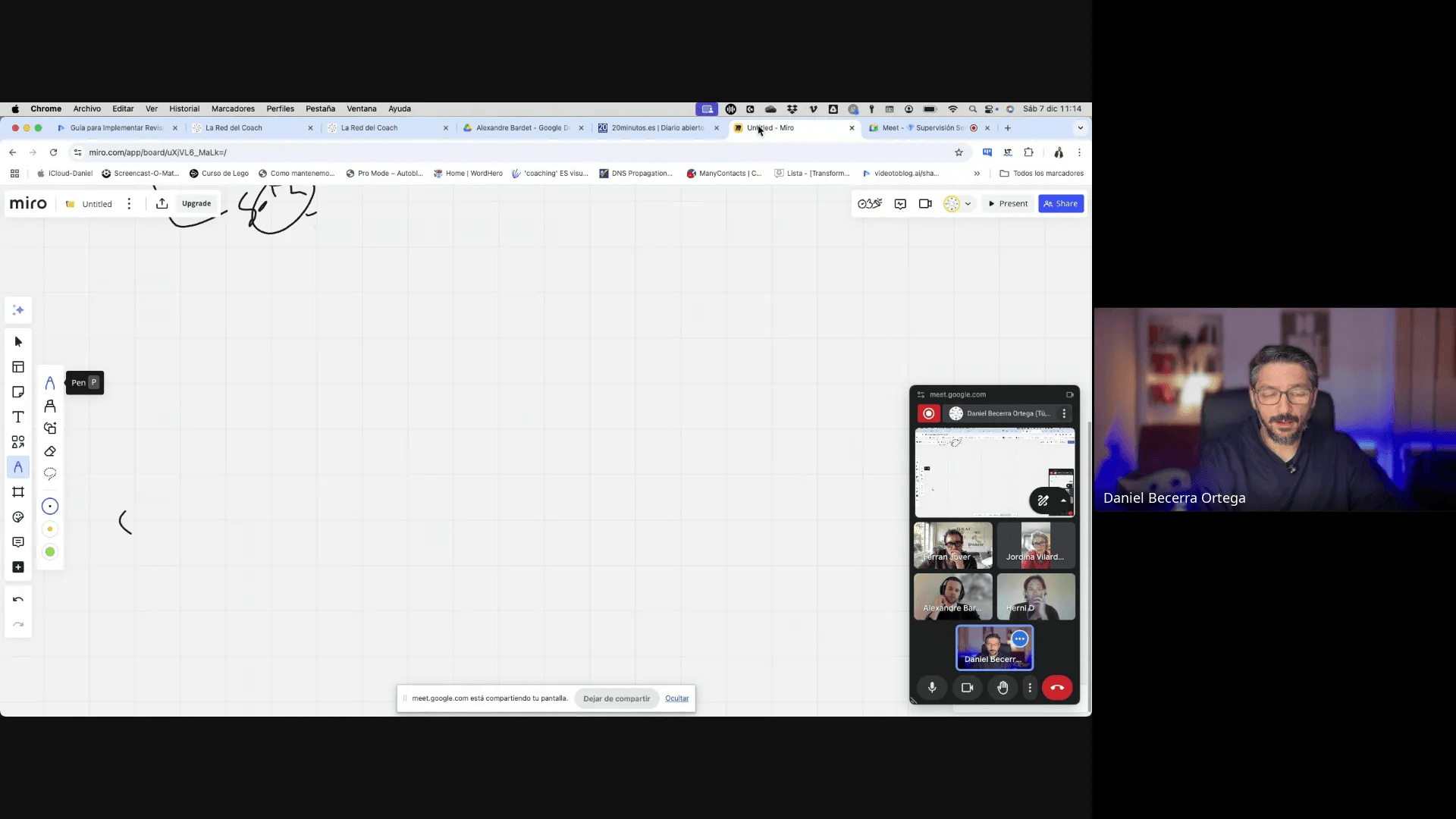Open Archivo menu in macOS menu bar
This screenshot has width=1456, height=819.
click(x=87, y=108)
